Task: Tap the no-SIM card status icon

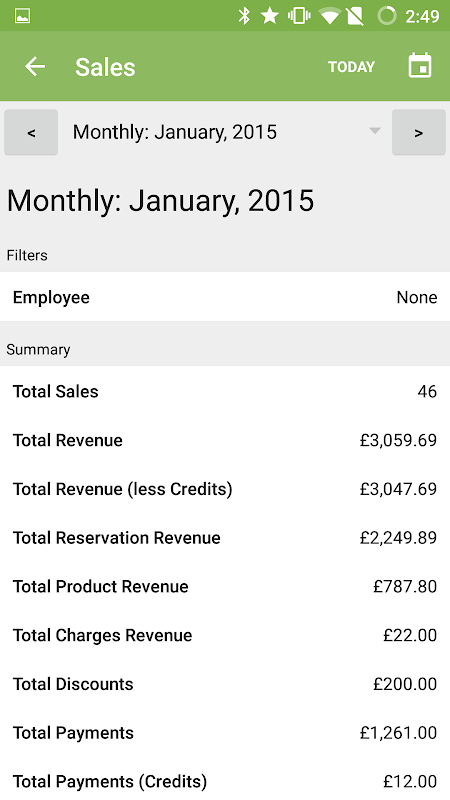Action: (x=355, y=16)
